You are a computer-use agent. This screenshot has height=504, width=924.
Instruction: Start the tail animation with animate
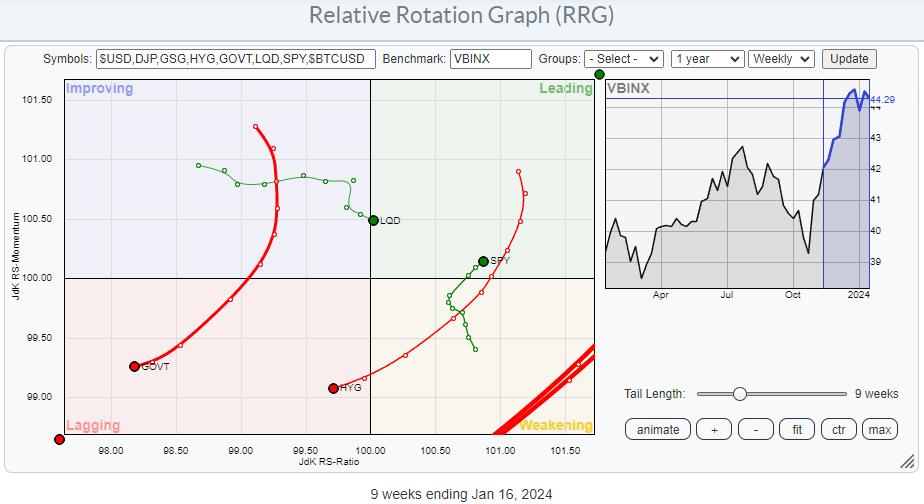pyautogui.click(x=657, y=429)
